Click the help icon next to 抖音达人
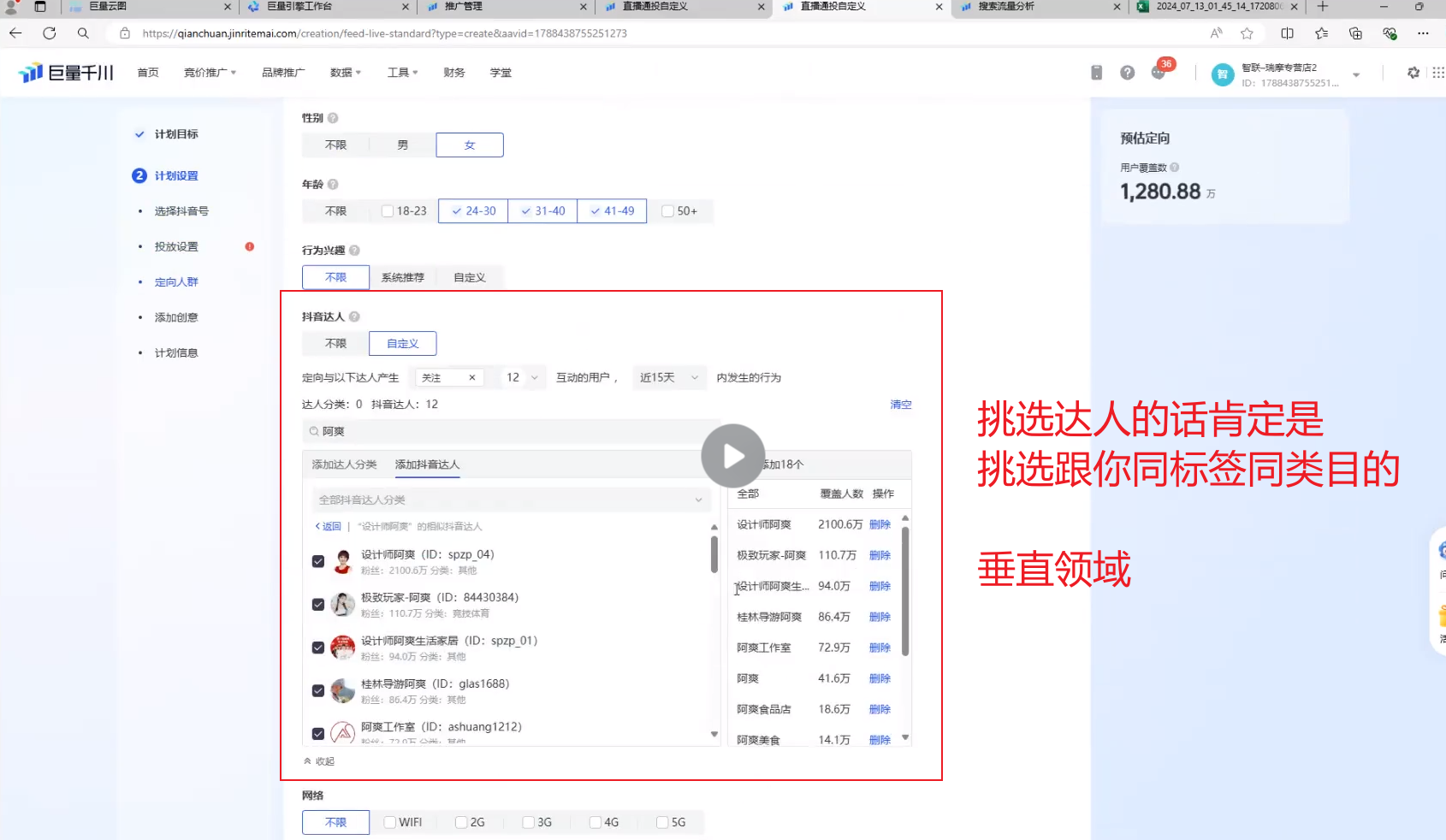Viewport: 1446px width, 840px height. click(354, 316)
